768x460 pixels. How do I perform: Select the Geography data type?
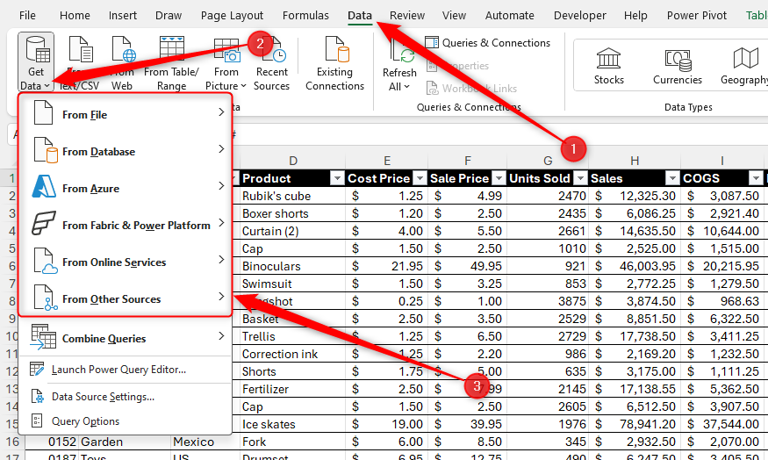coord(744,66)
